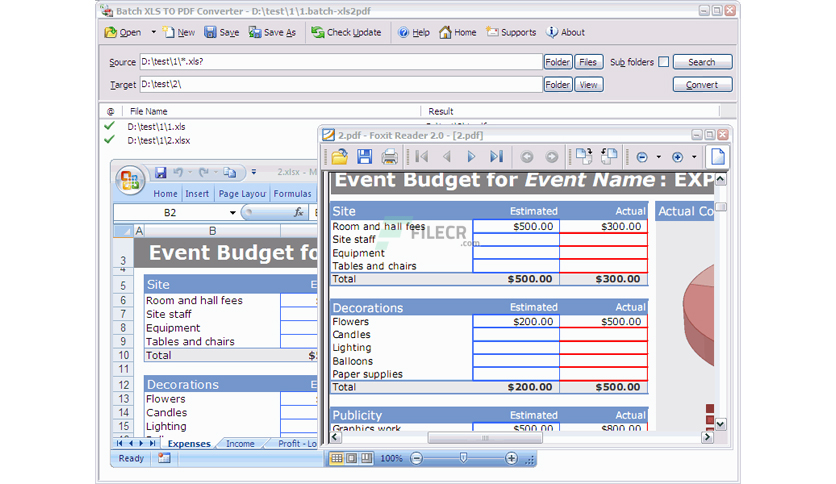Go to next page in Foxit Reader
Screen dimensions: 836x484
click(x=471, y=157)
